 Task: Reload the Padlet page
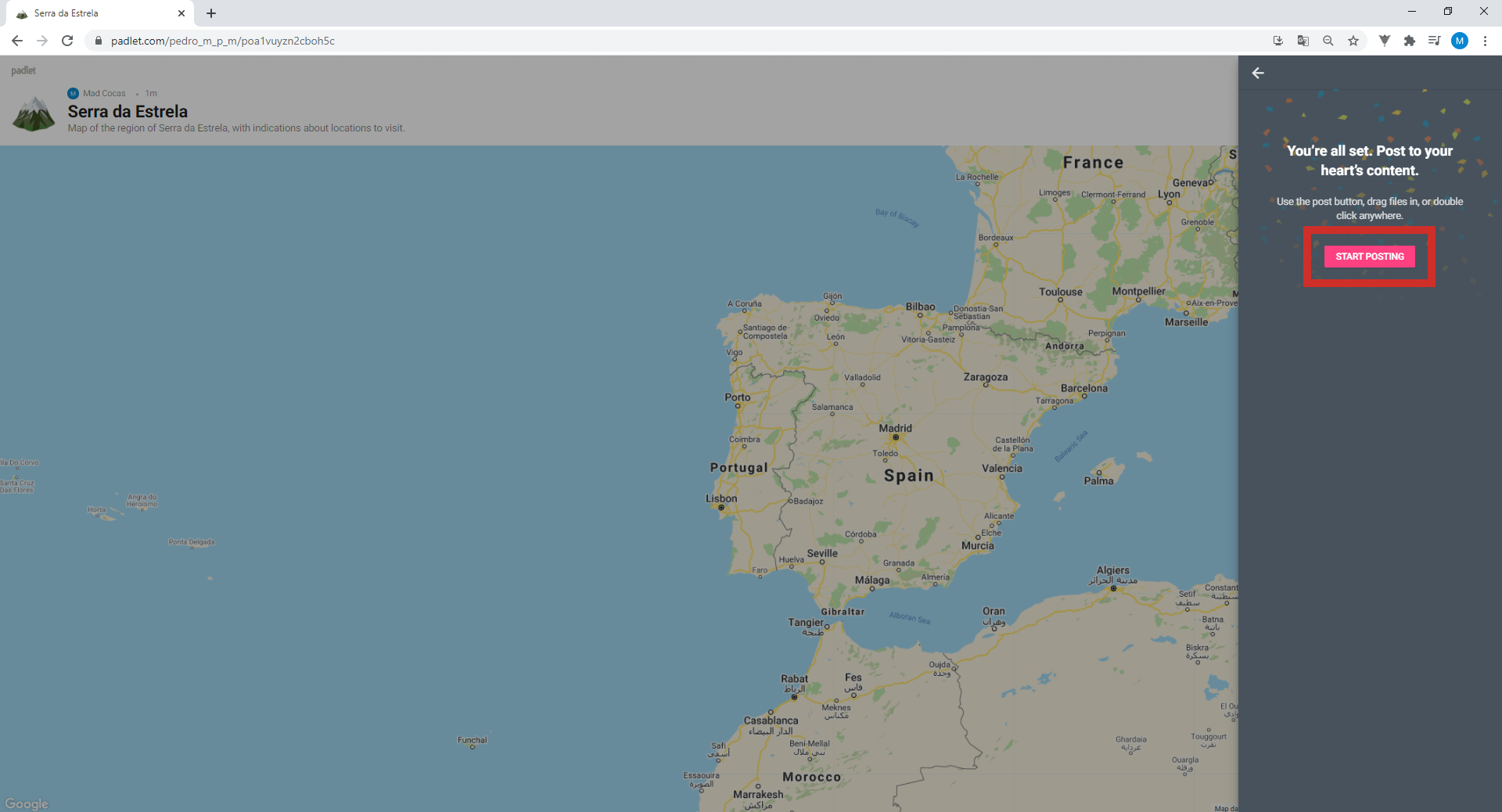(67, 41)
